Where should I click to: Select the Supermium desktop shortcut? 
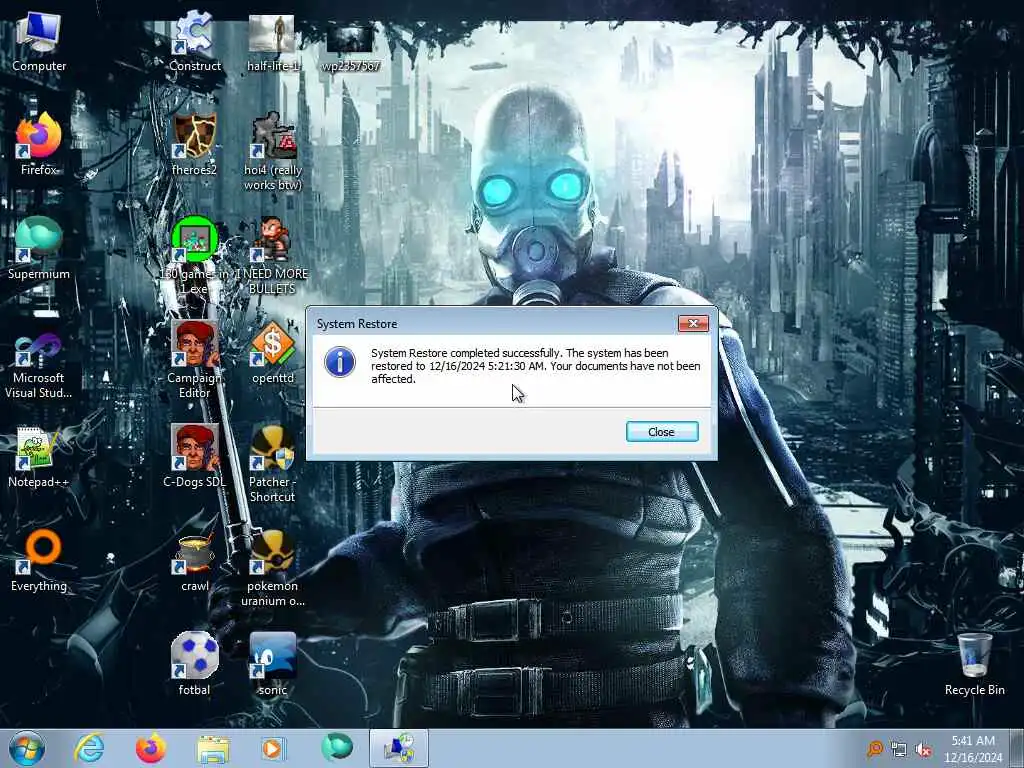click(39, 248)
